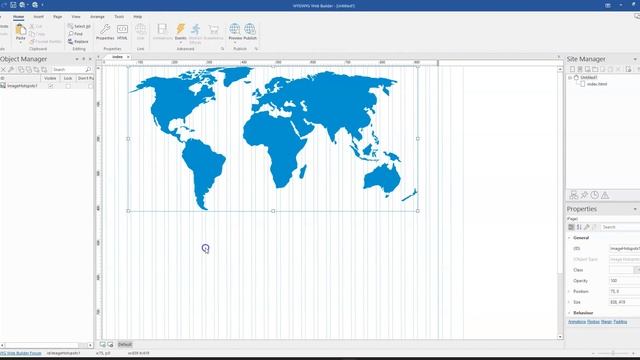The height and width of the screenshot is (360, 640).
Task: Expand the Position property row
Action: click(x=569, y=291)
